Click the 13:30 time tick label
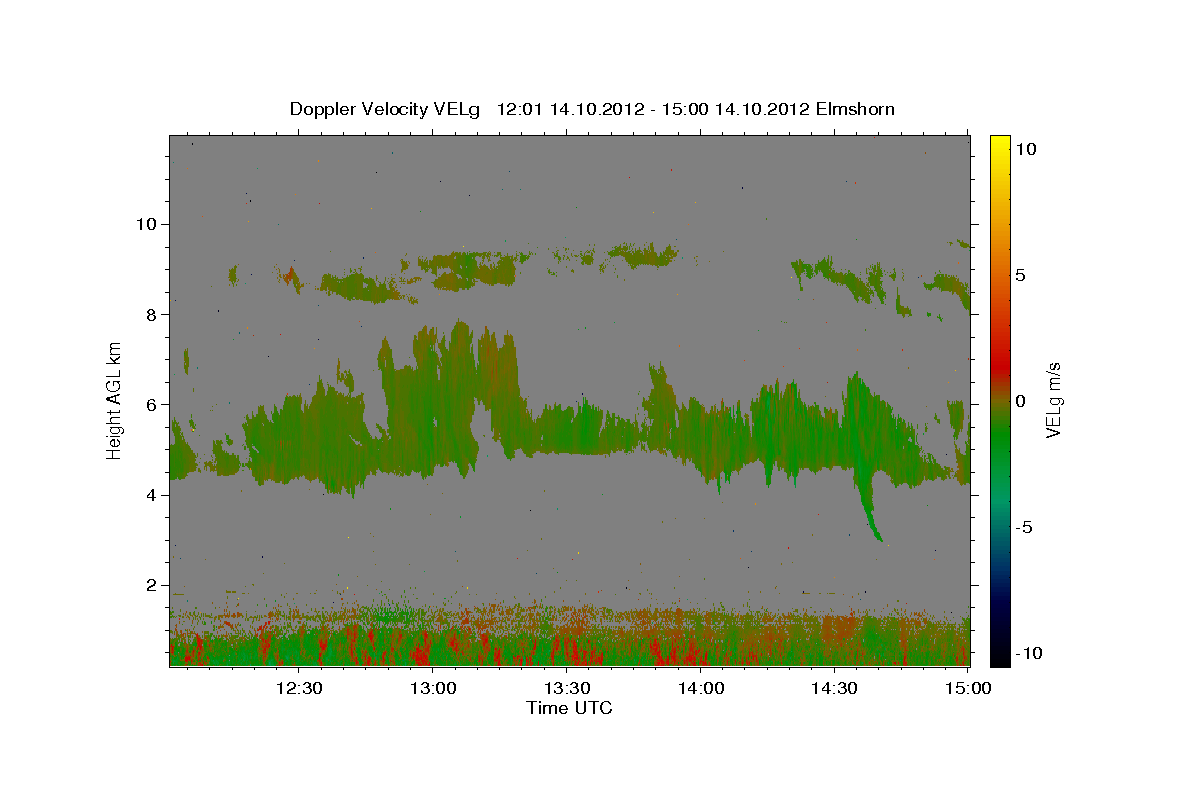1200x800 pixels. (566, 688)
